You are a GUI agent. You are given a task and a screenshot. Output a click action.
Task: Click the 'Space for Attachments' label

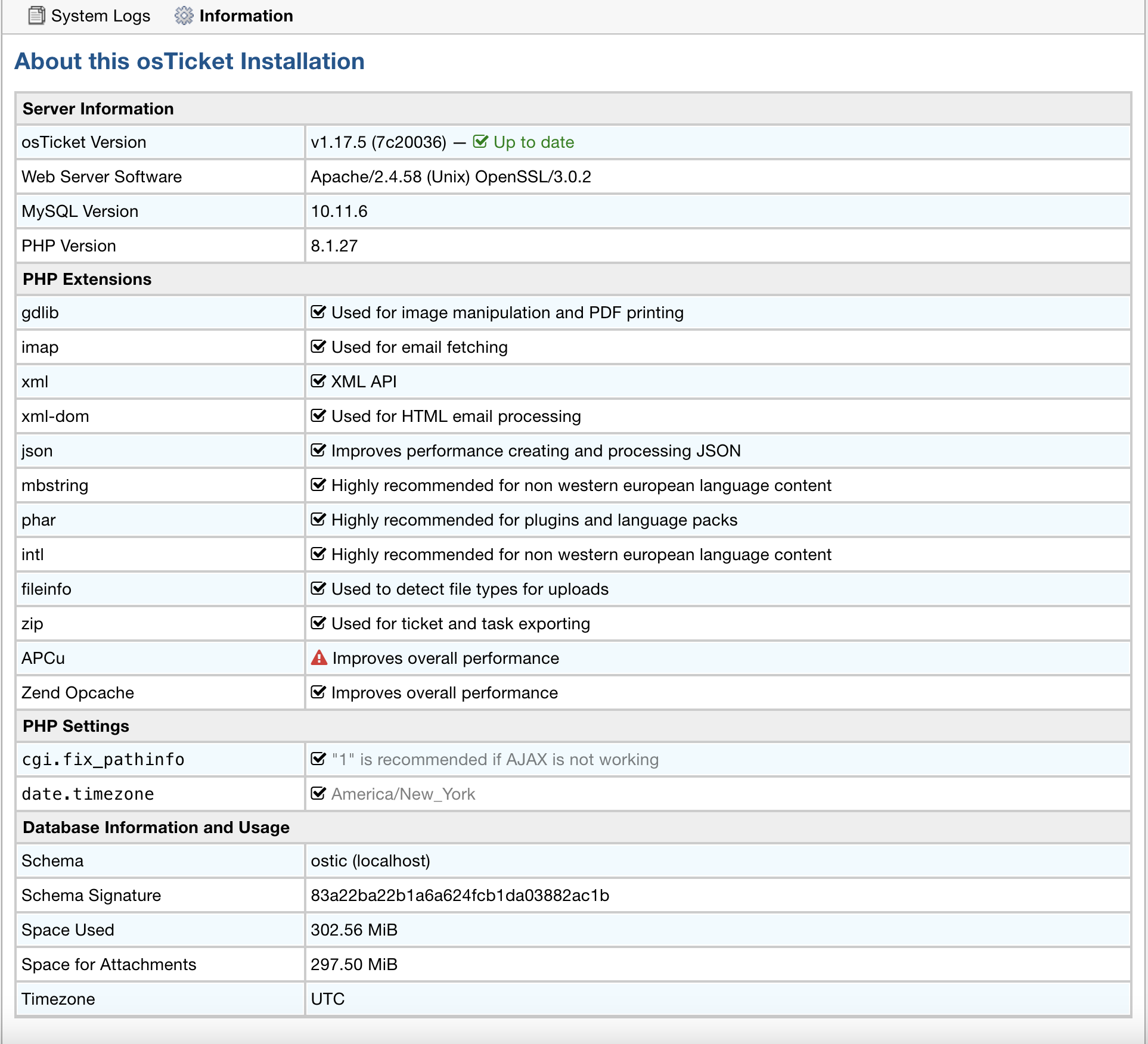pyautogui.click(x=108, y=965)
